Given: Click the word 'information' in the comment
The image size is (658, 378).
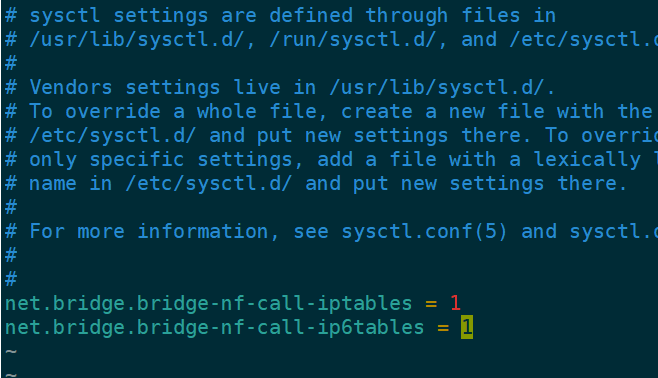Looking at the screenshot, I should point(203,232).
